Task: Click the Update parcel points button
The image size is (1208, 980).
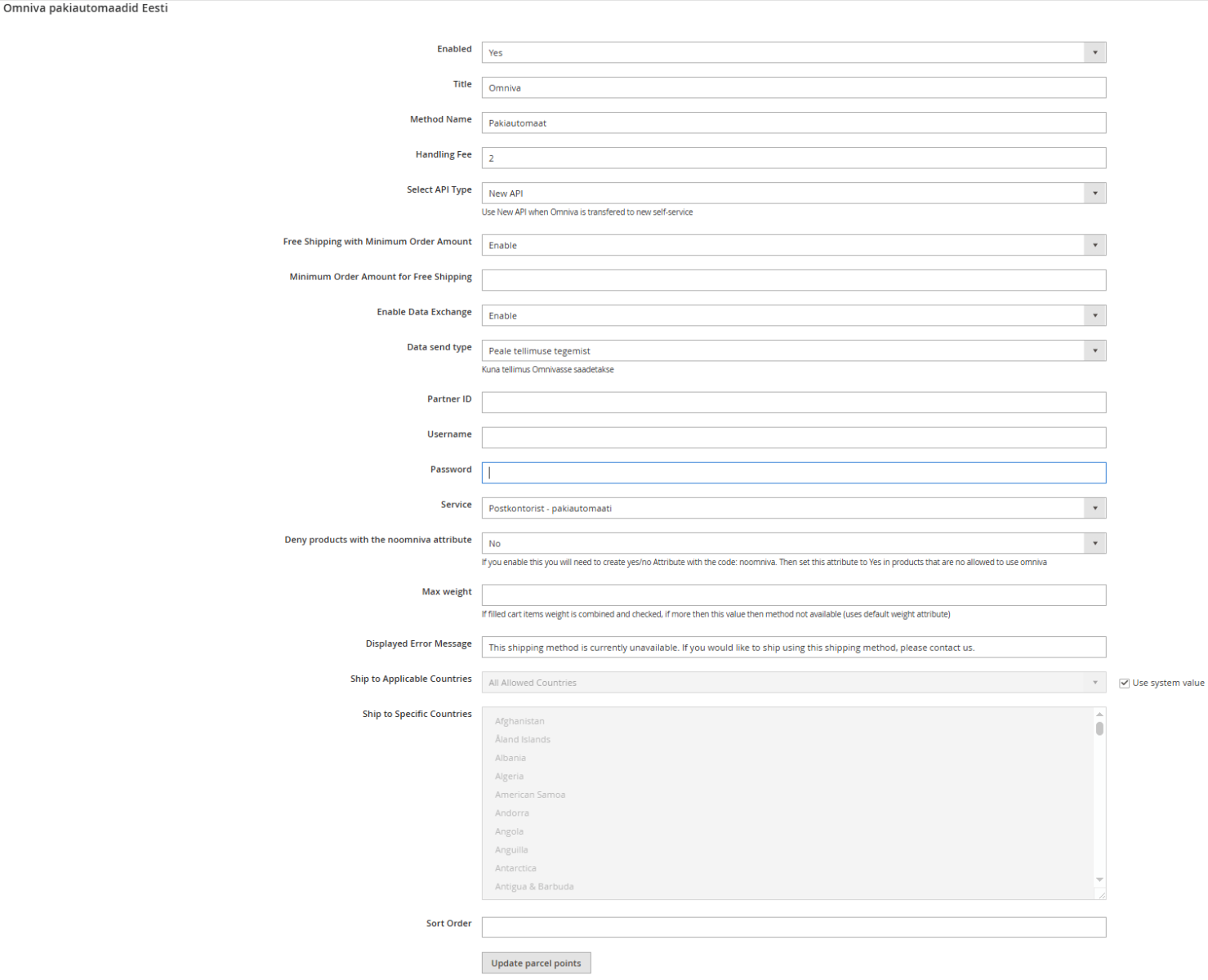Action: (x=536, y=962)
